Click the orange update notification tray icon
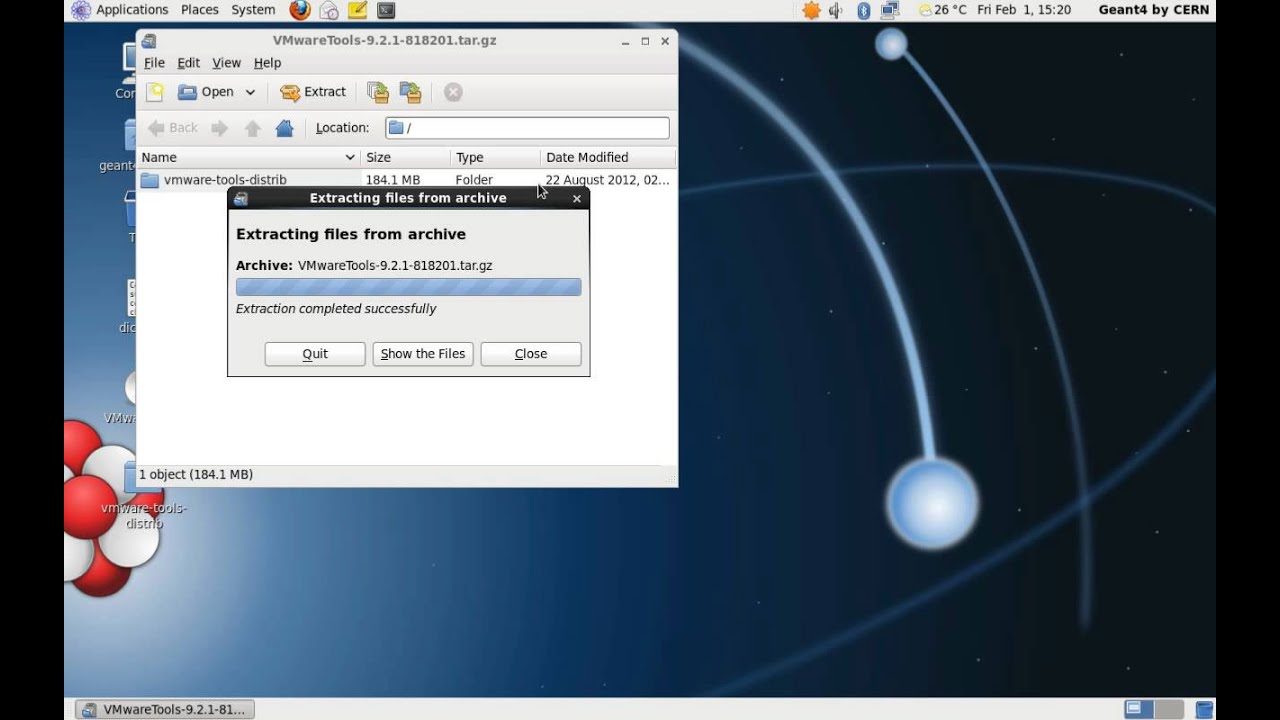Screen dimensions: 1280x720 coord(811,10)
